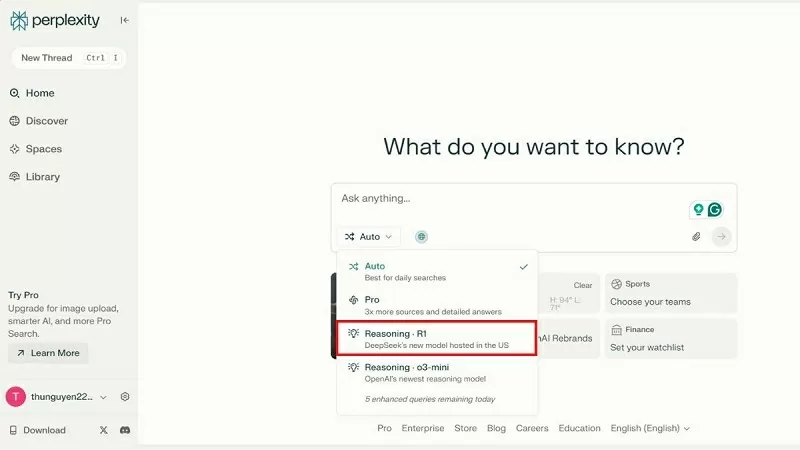The image size is (800, 450).
Task: Open the English (English) language dropdown
Action: (650, 428)
